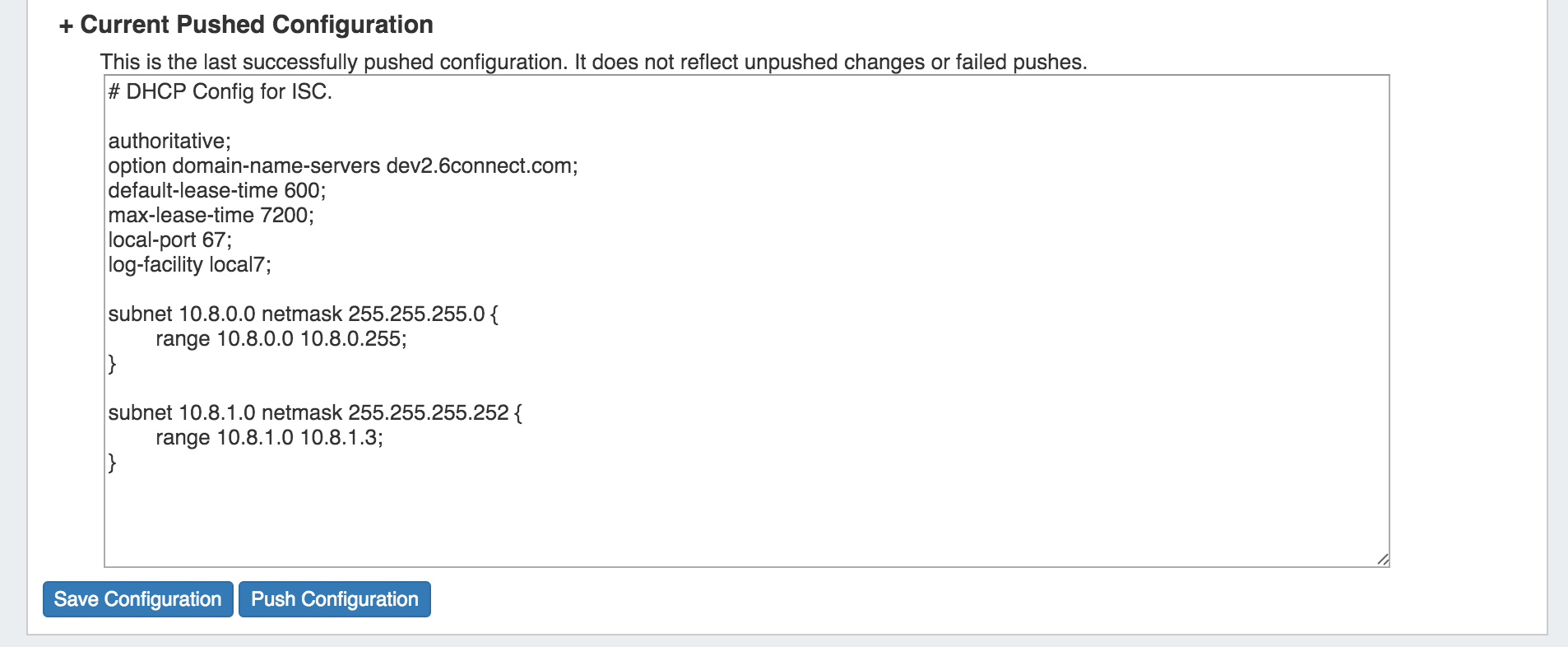
Task: Click the Save Configuration button
Action: click(137, 599)
